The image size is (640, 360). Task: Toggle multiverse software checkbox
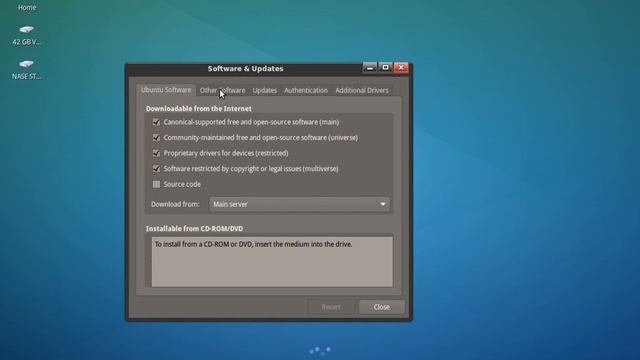(156, 169)
